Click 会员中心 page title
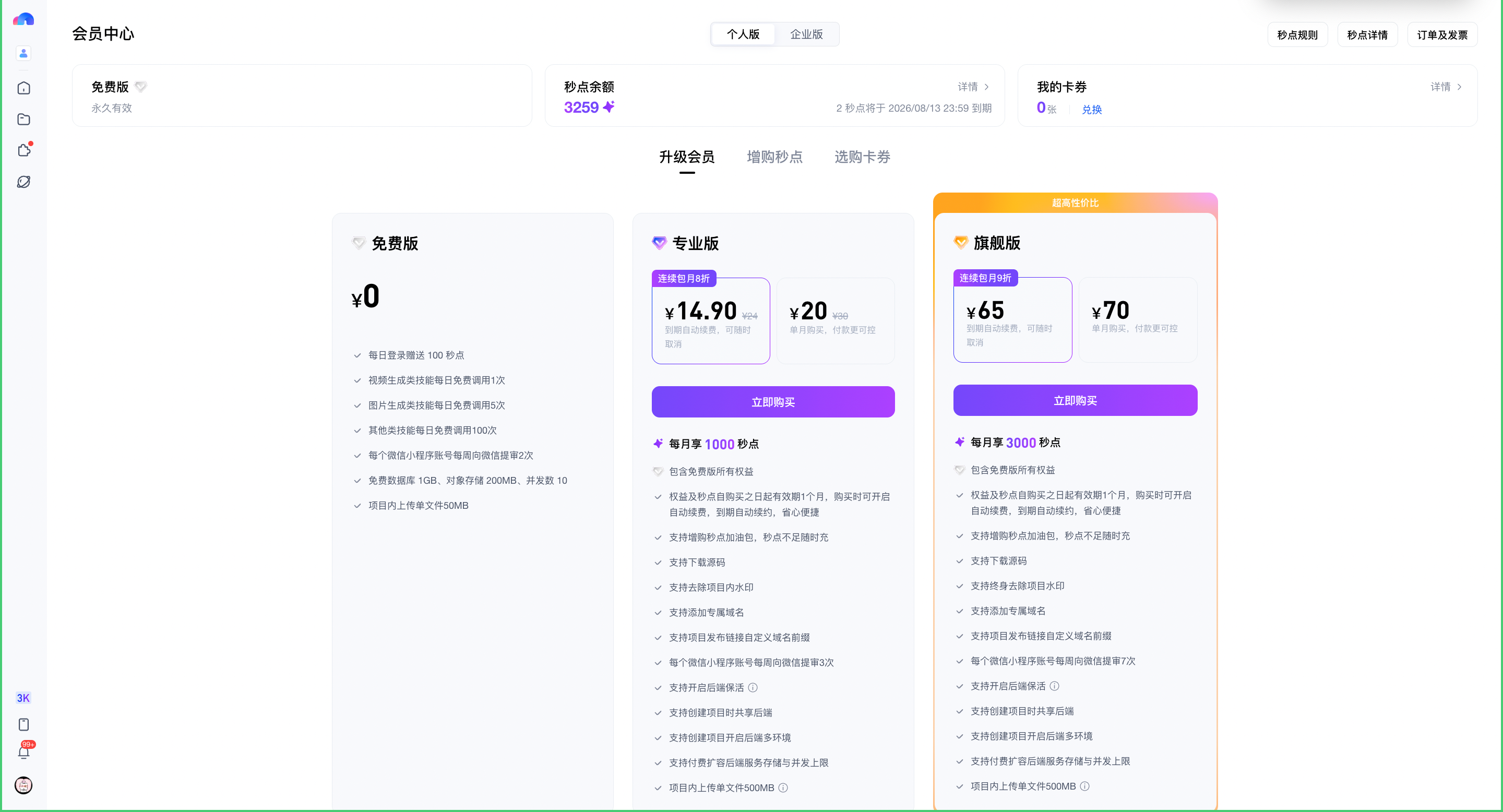Viewport: 1503px width, 812px height. tap(103, 34)
